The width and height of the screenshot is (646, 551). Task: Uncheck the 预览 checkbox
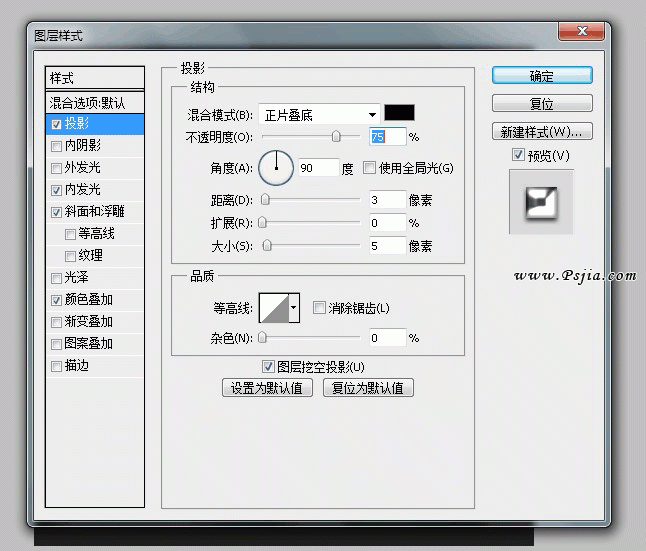(517, 155)
